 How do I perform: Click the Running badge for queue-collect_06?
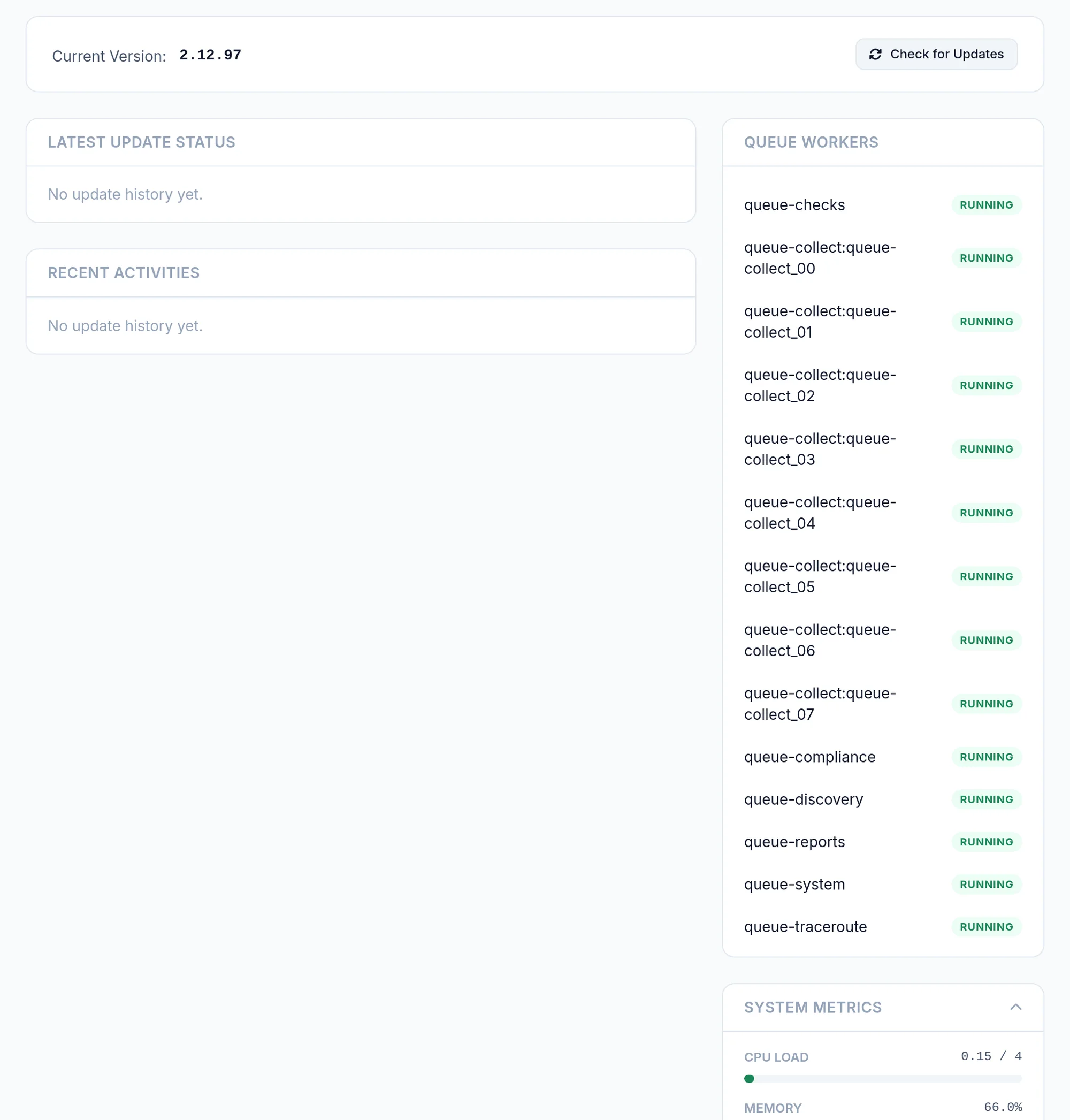pos(986,640)
